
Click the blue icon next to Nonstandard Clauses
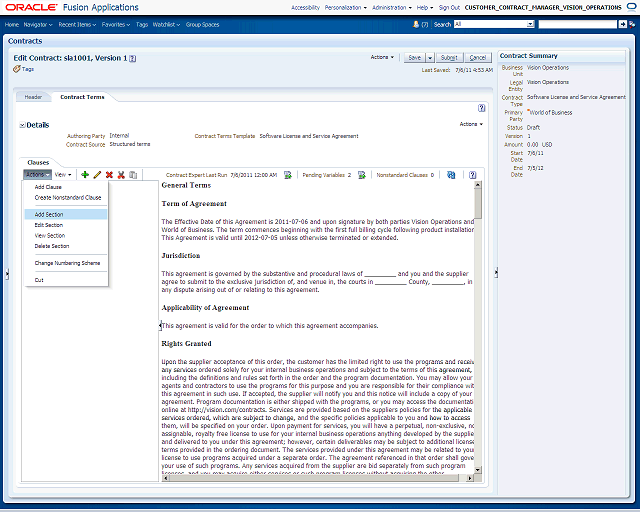tap(451, 175)
